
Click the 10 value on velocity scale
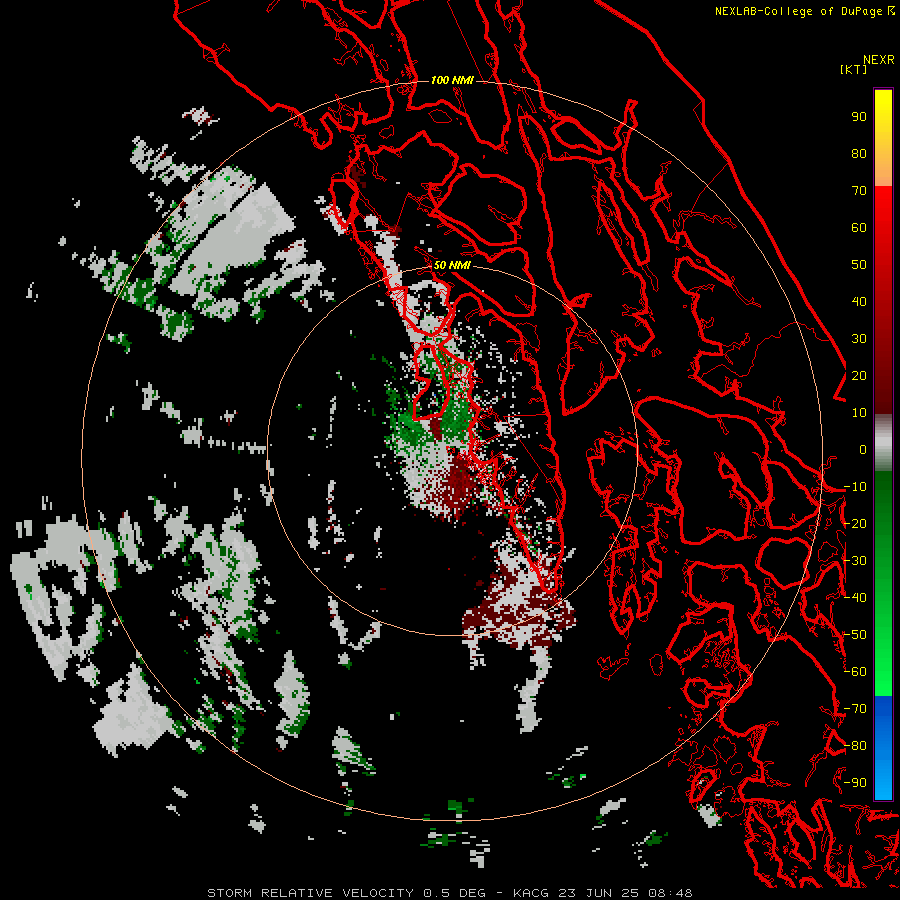pos(859,413)
